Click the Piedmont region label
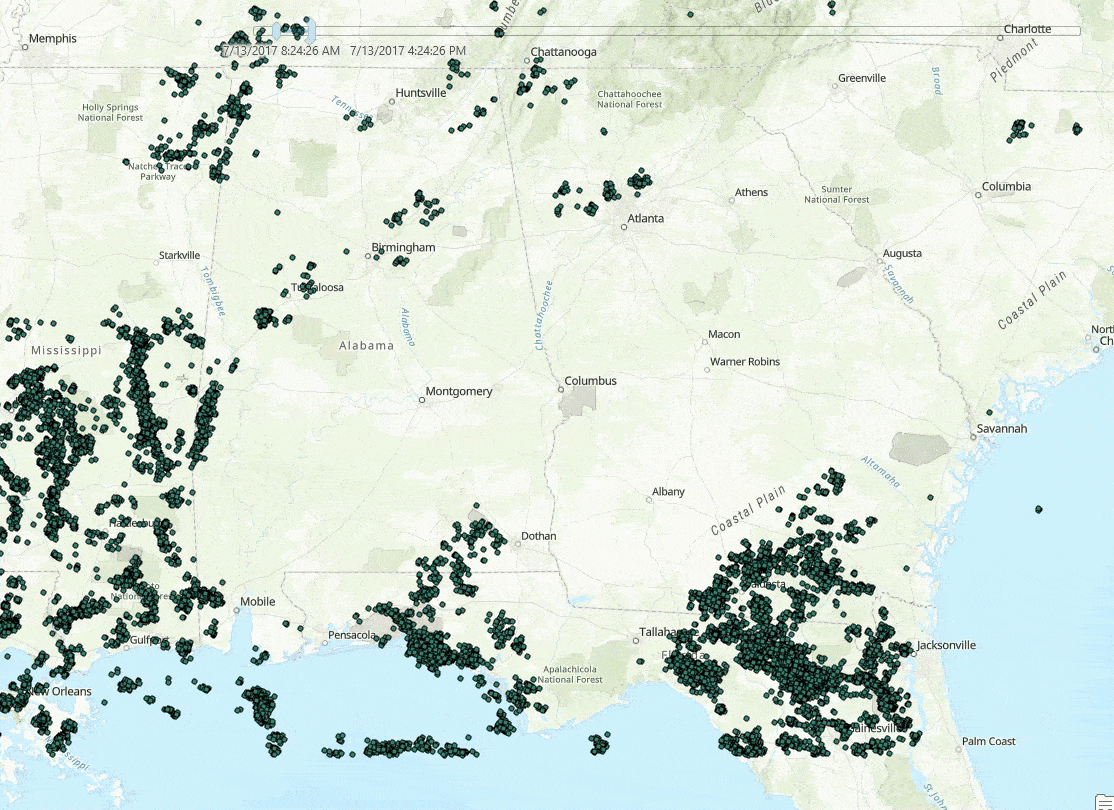The height and width of the screenshot is (810, 1114). (1014, 60)
